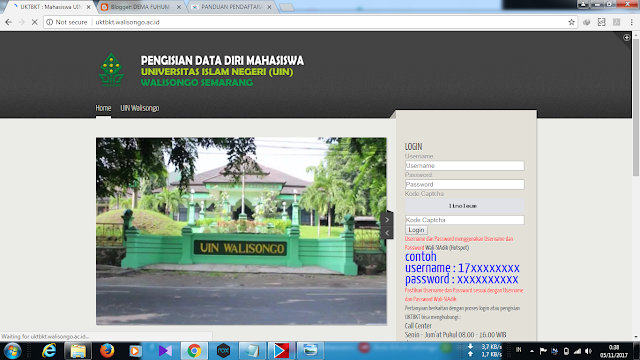
Task: Bookmark this page with the star icon
Action: click(x=571, y=22)
